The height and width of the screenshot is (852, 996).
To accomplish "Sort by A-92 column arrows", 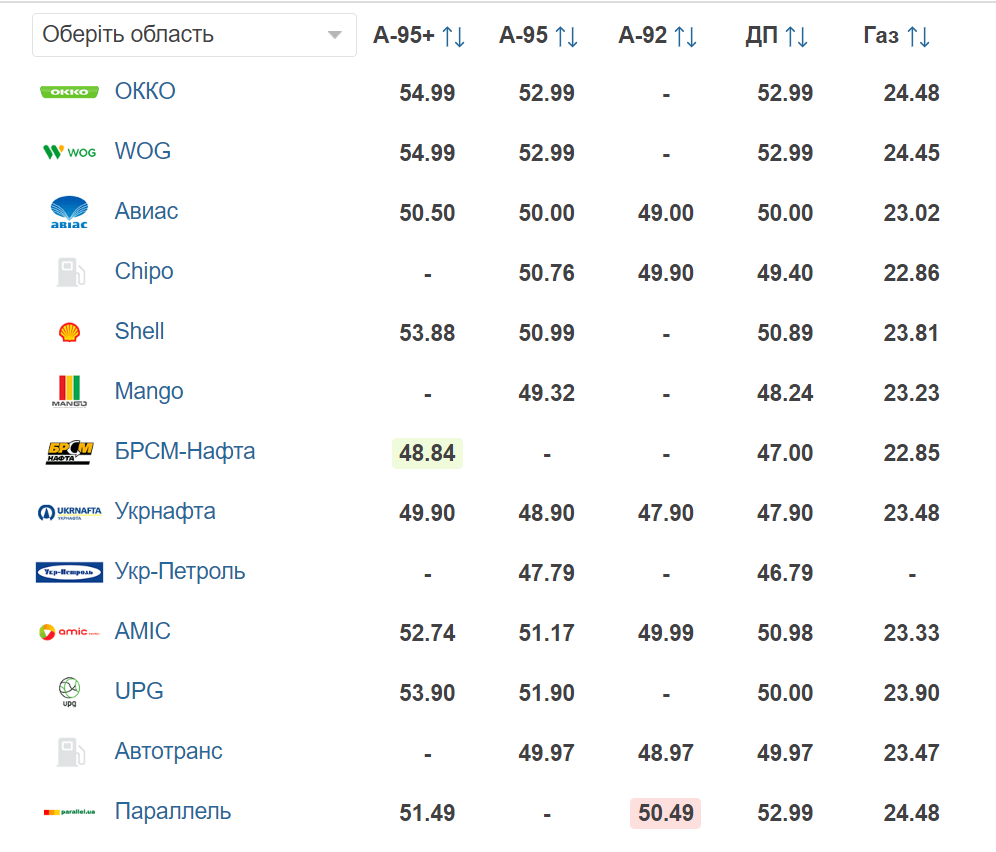I will coord(685,36).
